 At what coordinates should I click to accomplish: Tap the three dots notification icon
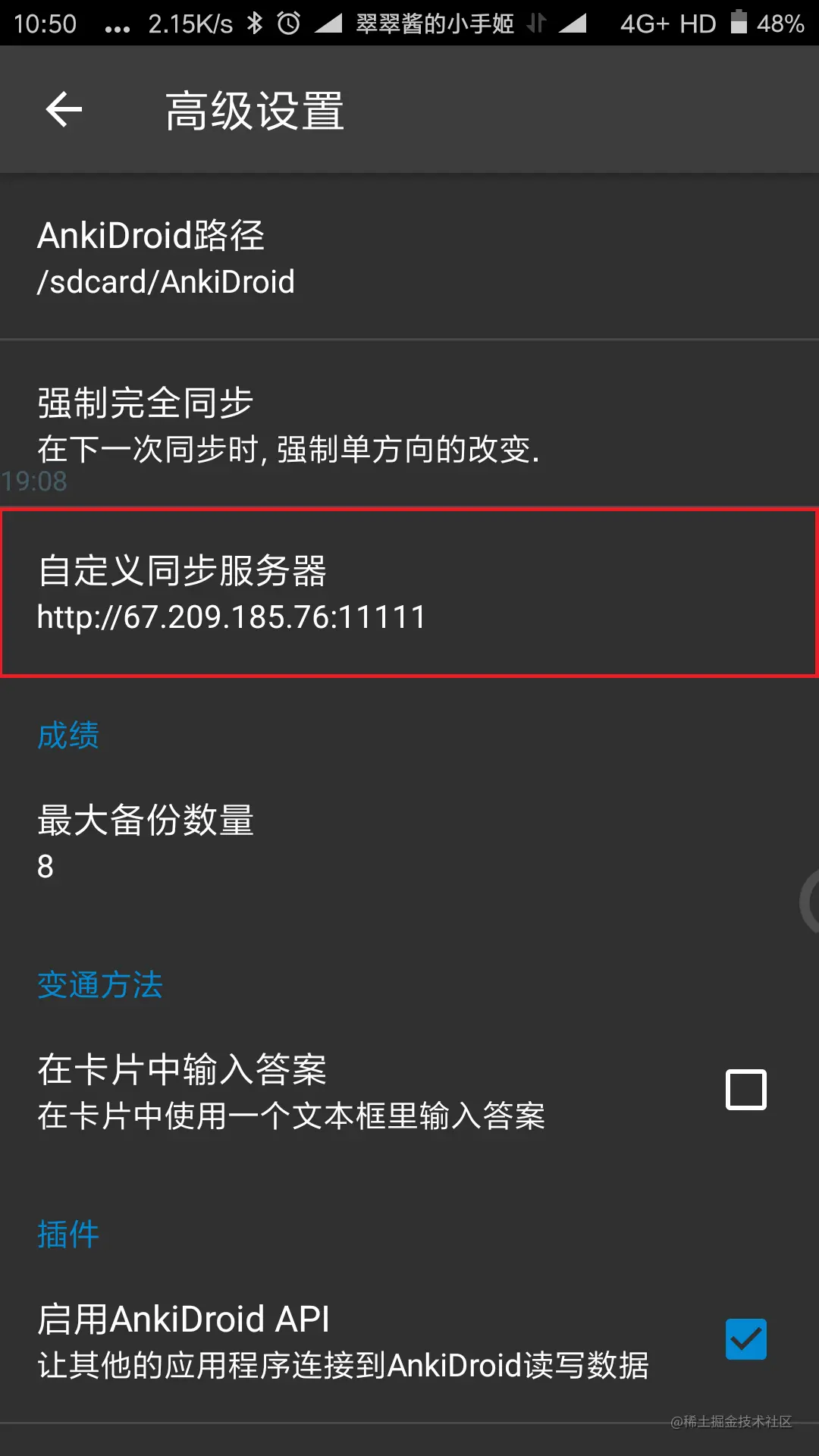[118, 29]
